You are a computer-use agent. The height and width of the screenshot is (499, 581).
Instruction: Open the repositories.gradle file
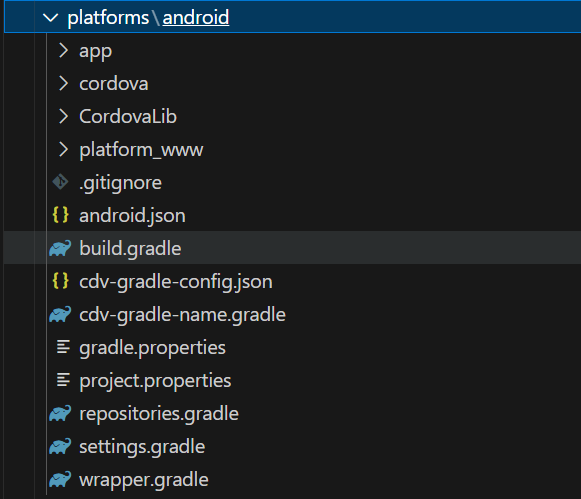(159, 414)
